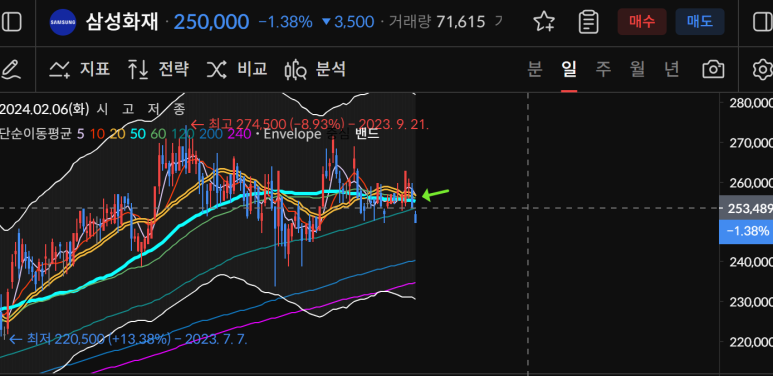Select moving average period 120
This screenshot has width=773, height=376.
[183, 134]
